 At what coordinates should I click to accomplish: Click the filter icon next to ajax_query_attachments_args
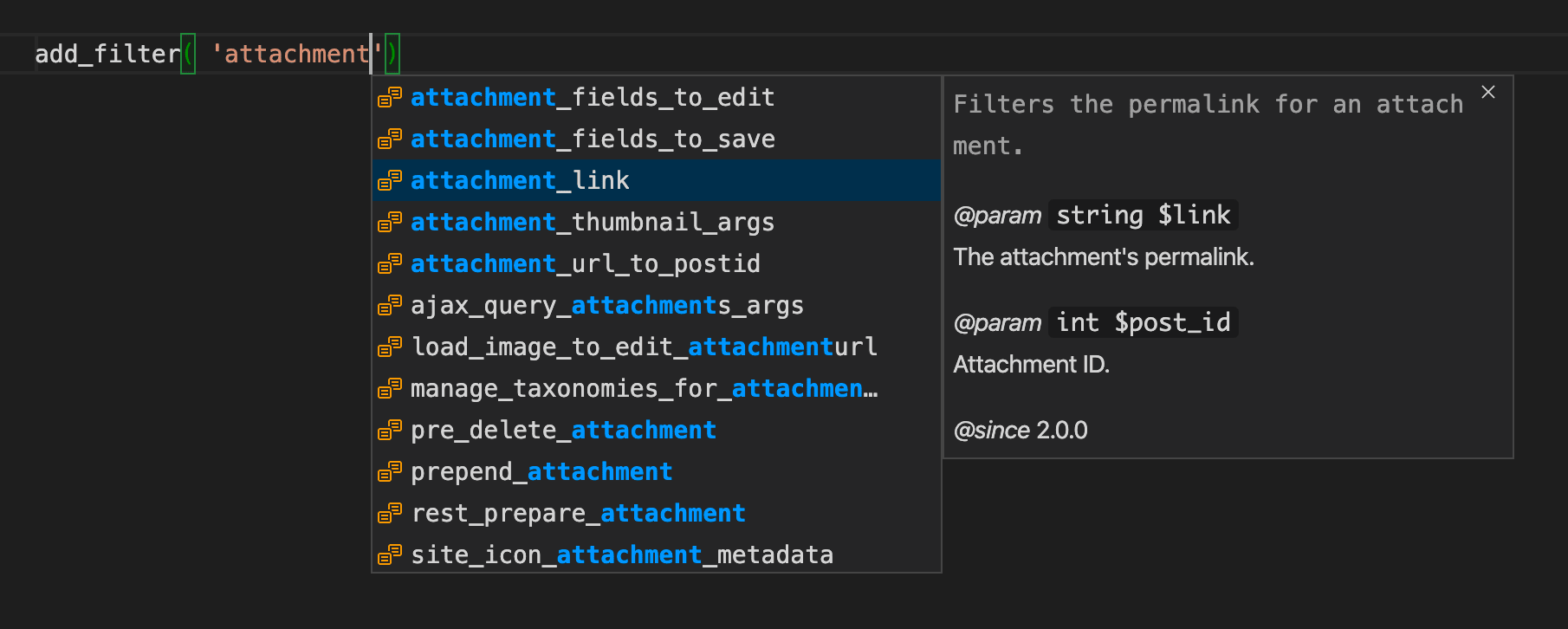coord(389,305)
